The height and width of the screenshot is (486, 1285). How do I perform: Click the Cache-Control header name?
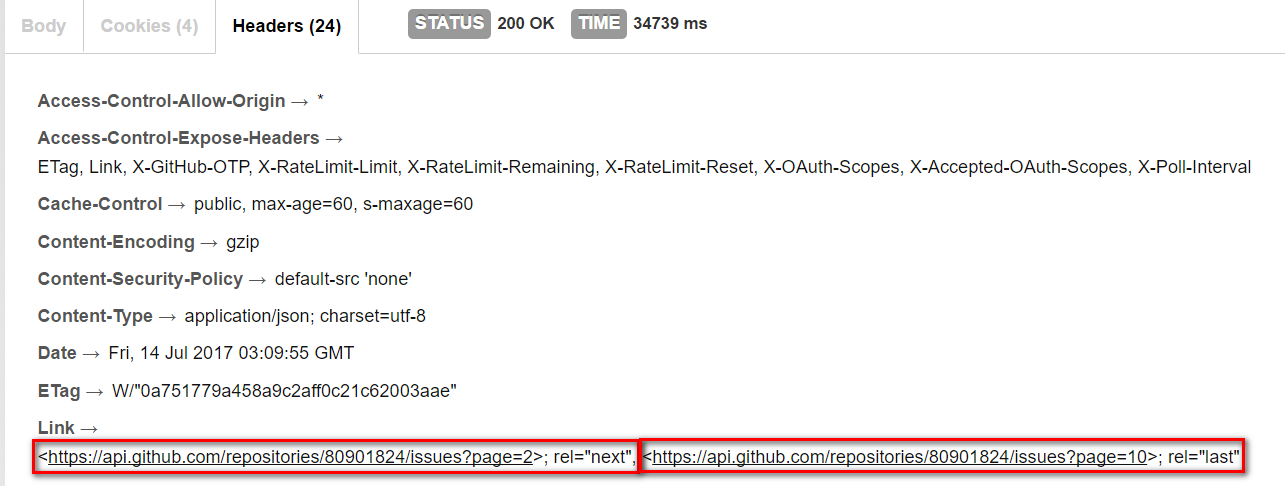[x=100, y=204]
